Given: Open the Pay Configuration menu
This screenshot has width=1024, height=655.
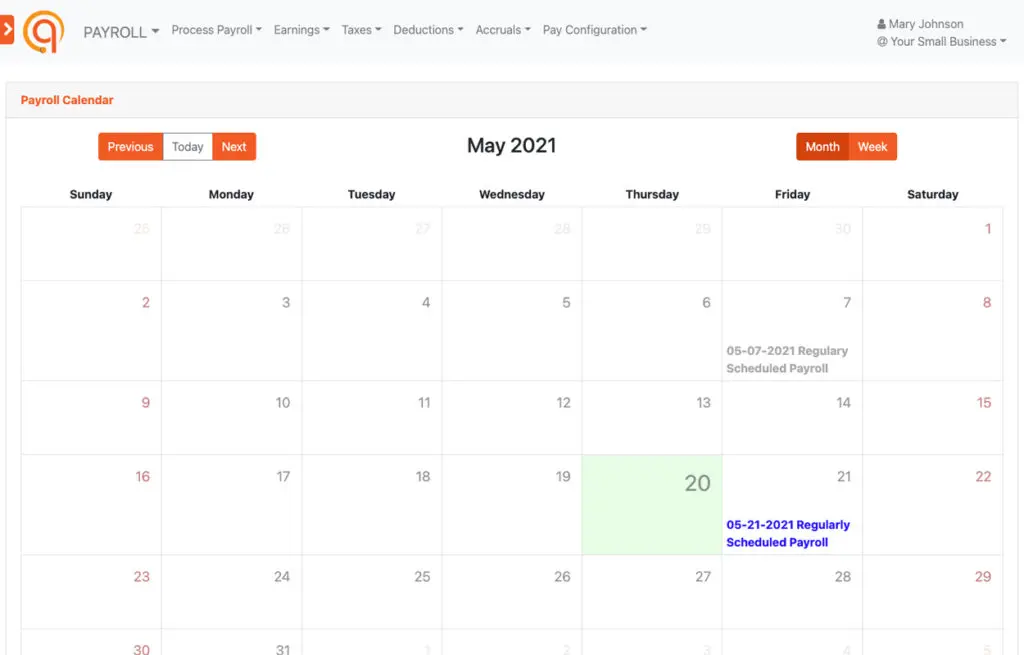Looking at the screenshot, I should click(594, 30).
